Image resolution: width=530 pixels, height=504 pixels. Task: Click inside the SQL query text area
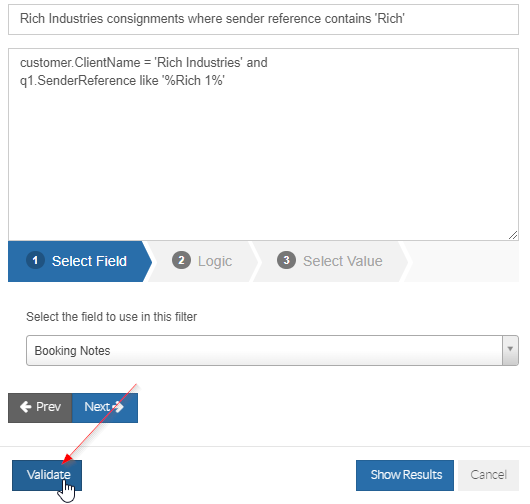(263, 144)
